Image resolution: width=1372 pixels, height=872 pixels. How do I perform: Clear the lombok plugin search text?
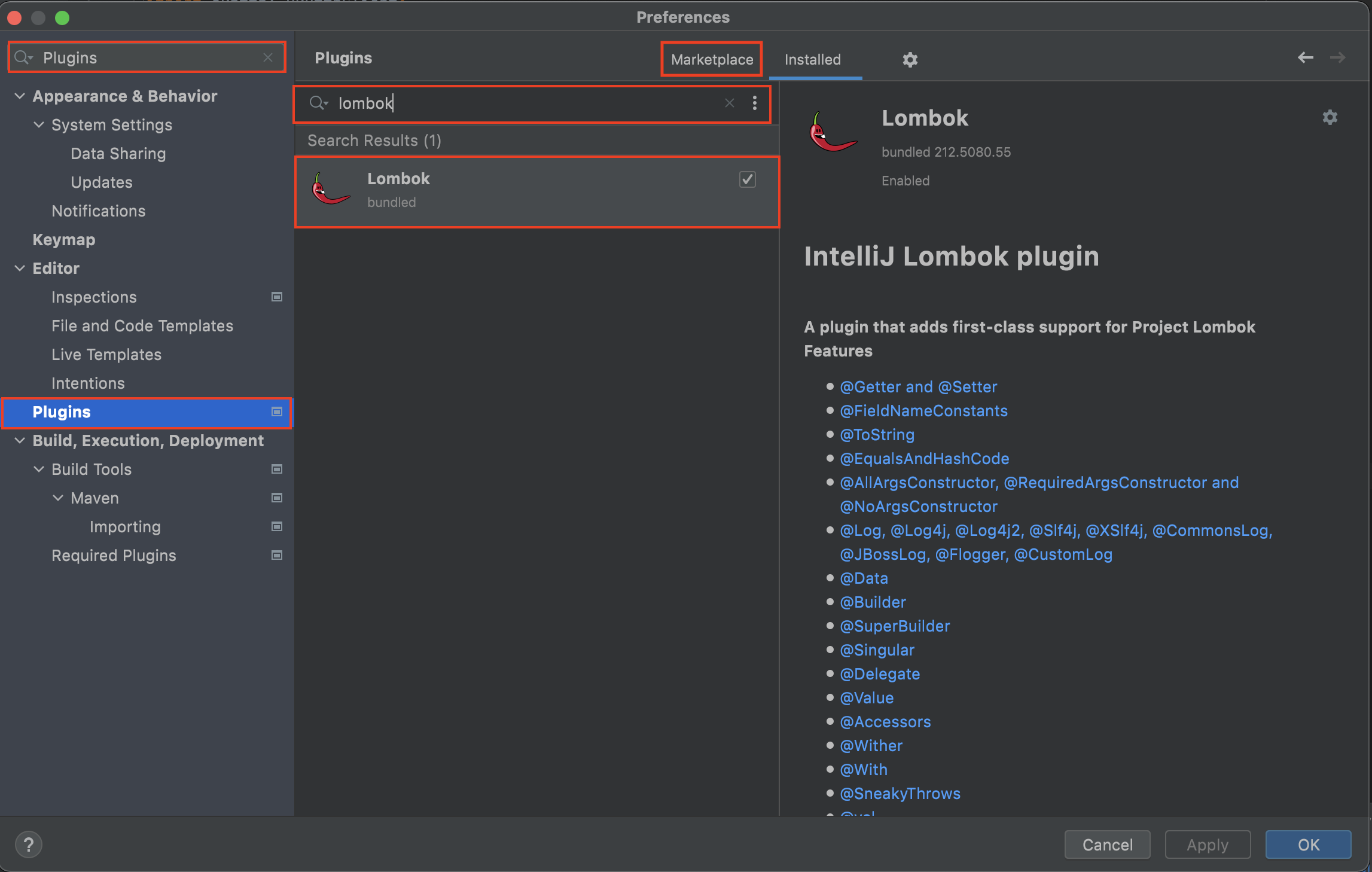(x=729, y=103)
